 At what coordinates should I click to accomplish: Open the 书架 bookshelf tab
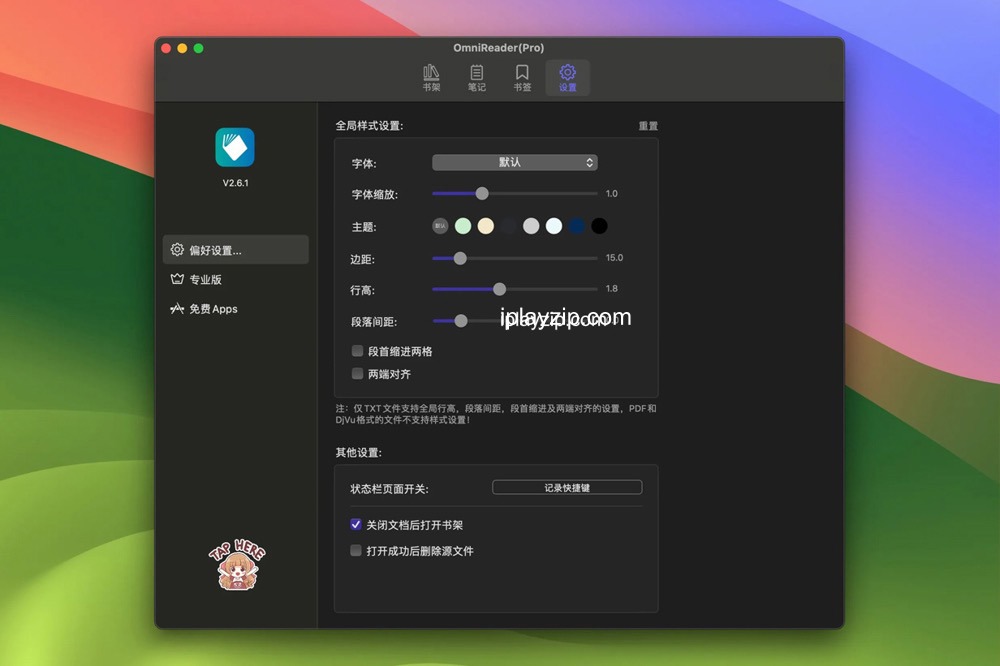click(x=431, y=78)
